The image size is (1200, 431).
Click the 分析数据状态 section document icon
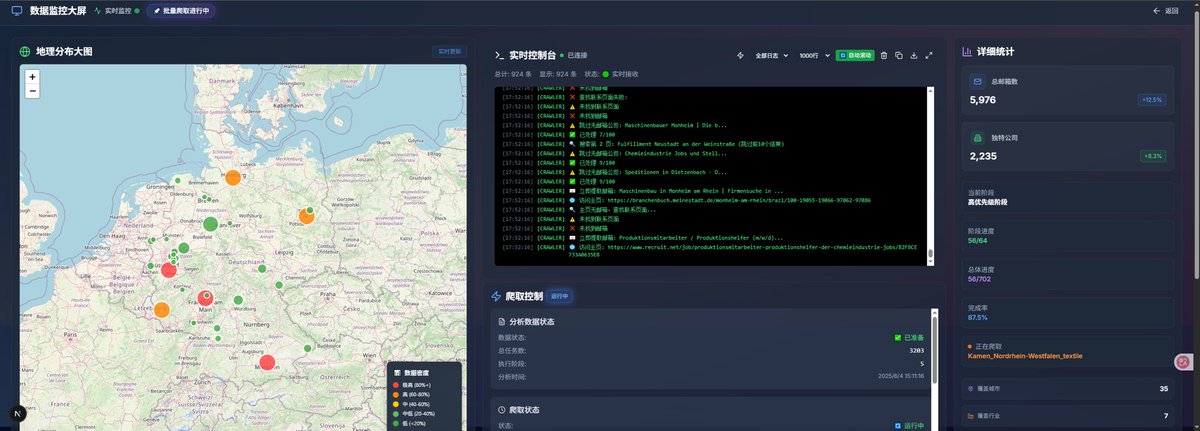tap(502, 321)
